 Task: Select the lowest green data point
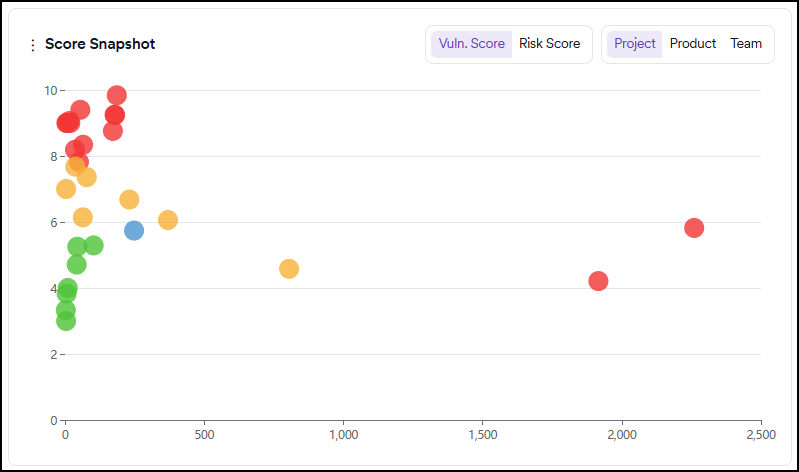coord(66,321)
